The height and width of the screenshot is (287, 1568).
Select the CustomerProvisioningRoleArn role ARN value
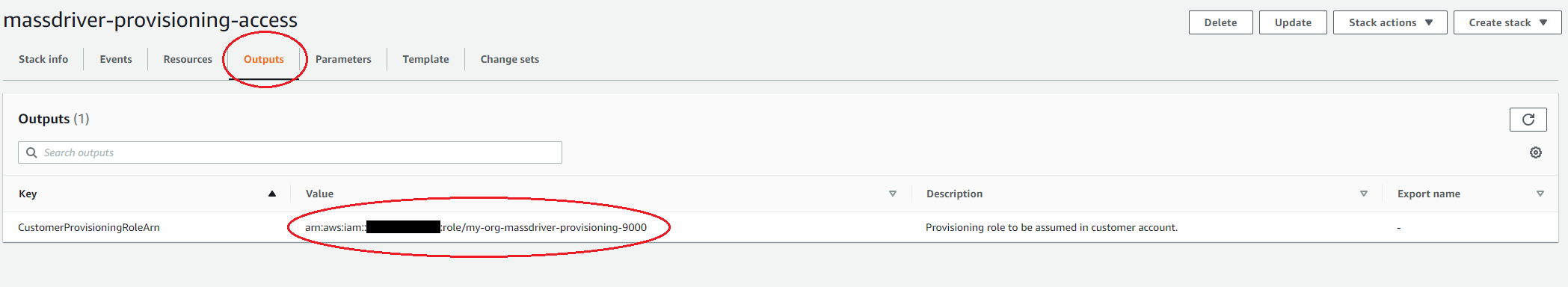pos(476,227)
